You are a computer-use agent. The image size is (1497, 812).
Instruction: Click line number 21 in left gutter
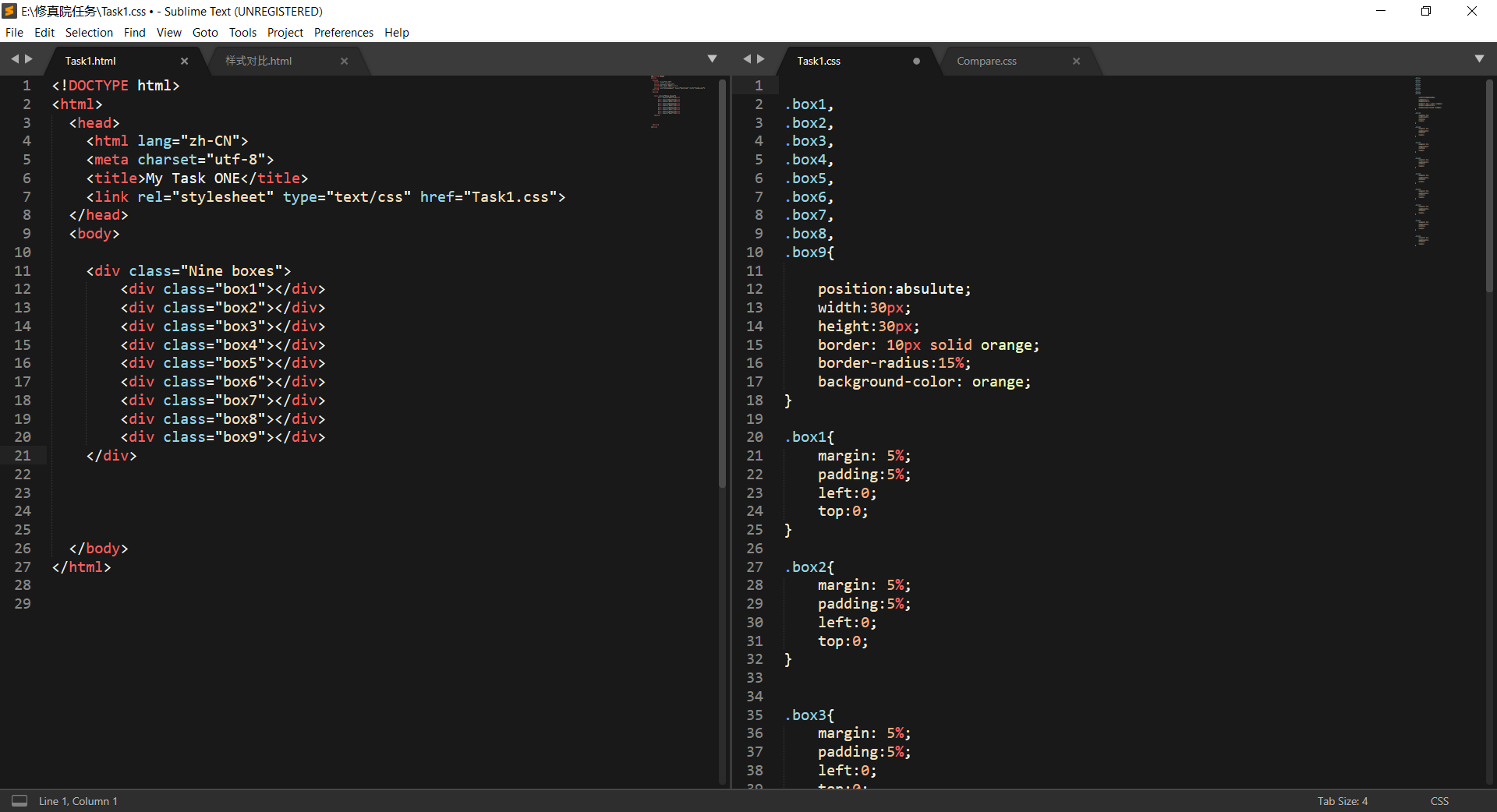coord(23,456)
